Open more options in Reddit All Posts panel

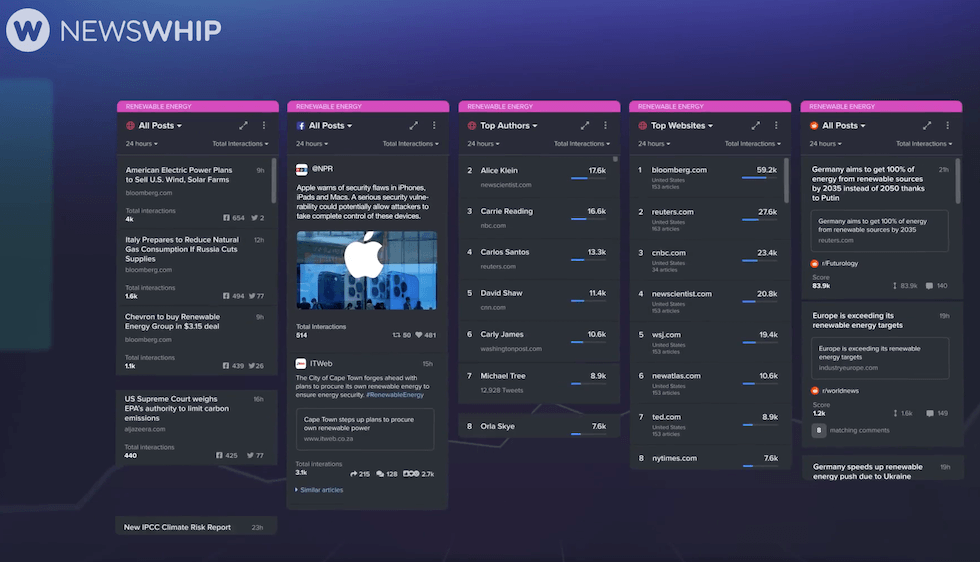pyautogui.click(x=948, y=126)
